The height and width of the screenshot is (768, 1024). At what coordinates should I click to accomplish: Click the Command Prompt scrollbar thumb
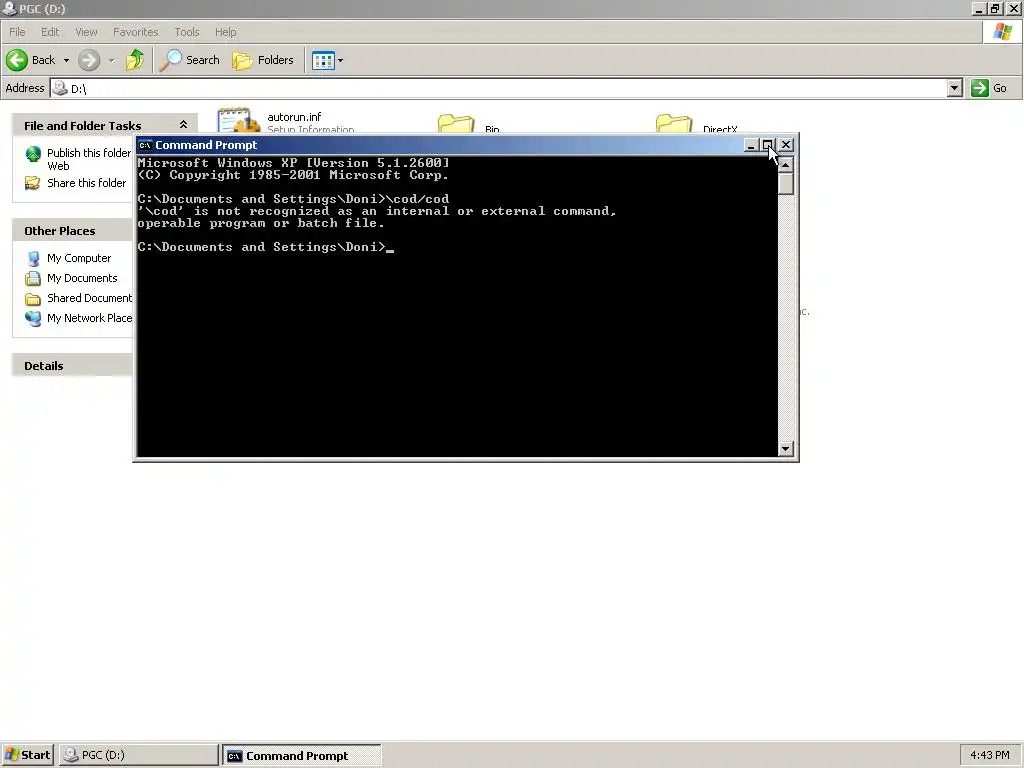(x=786, y=184)
